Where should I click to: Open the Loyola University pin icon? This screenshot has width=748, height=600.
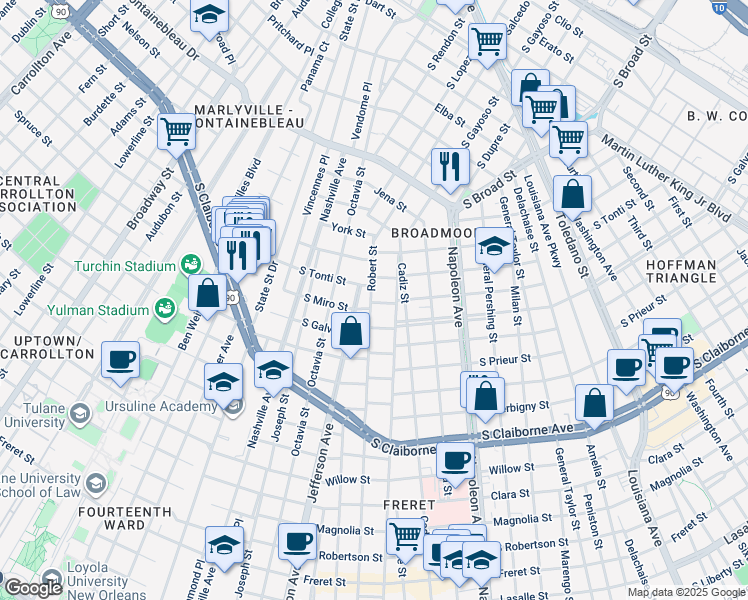point(52,579)
